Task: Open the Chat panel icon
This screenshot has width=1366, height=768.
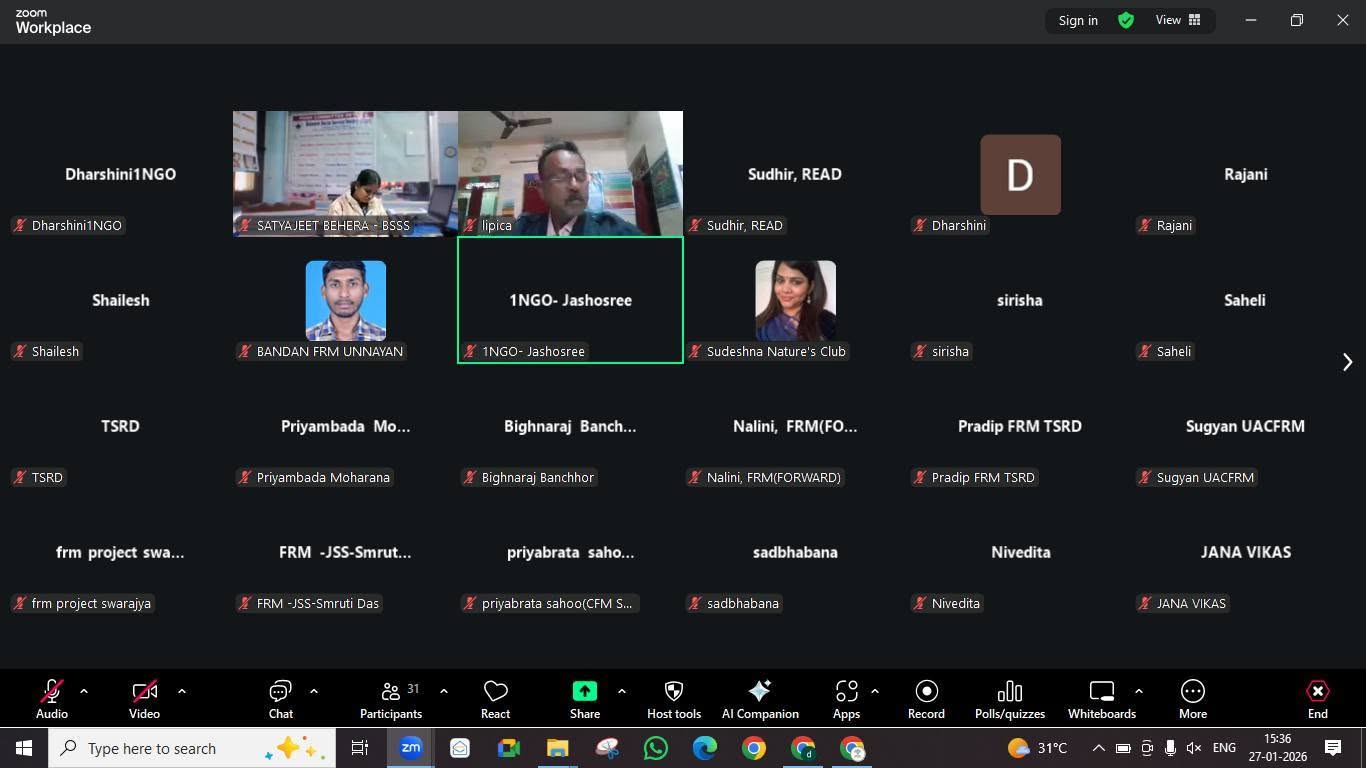Action: point(280,691)
